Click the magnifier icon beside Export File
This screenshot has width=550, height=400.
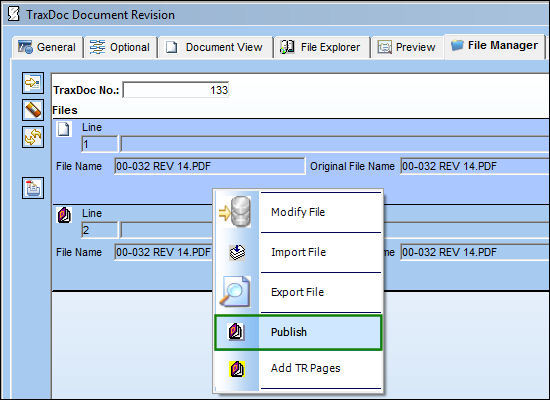[235, 292]
